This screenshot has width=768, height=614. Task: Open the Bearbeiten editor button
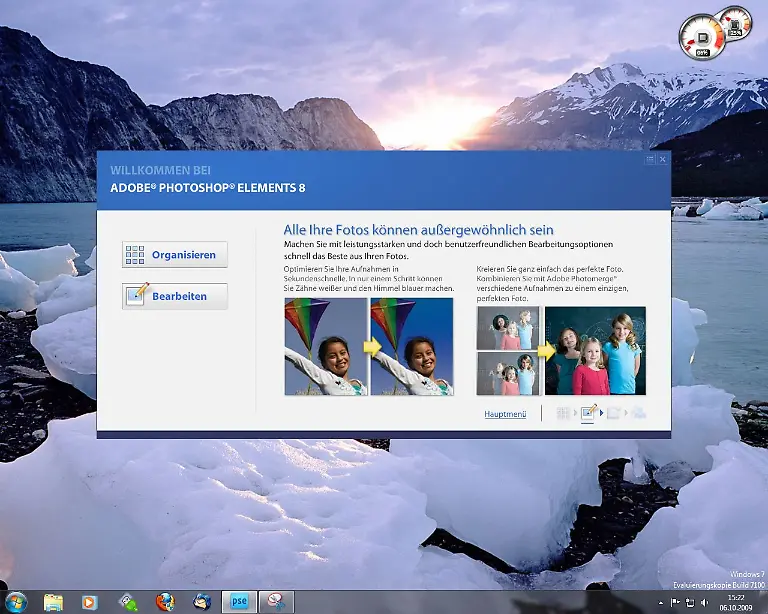[175, 296]
